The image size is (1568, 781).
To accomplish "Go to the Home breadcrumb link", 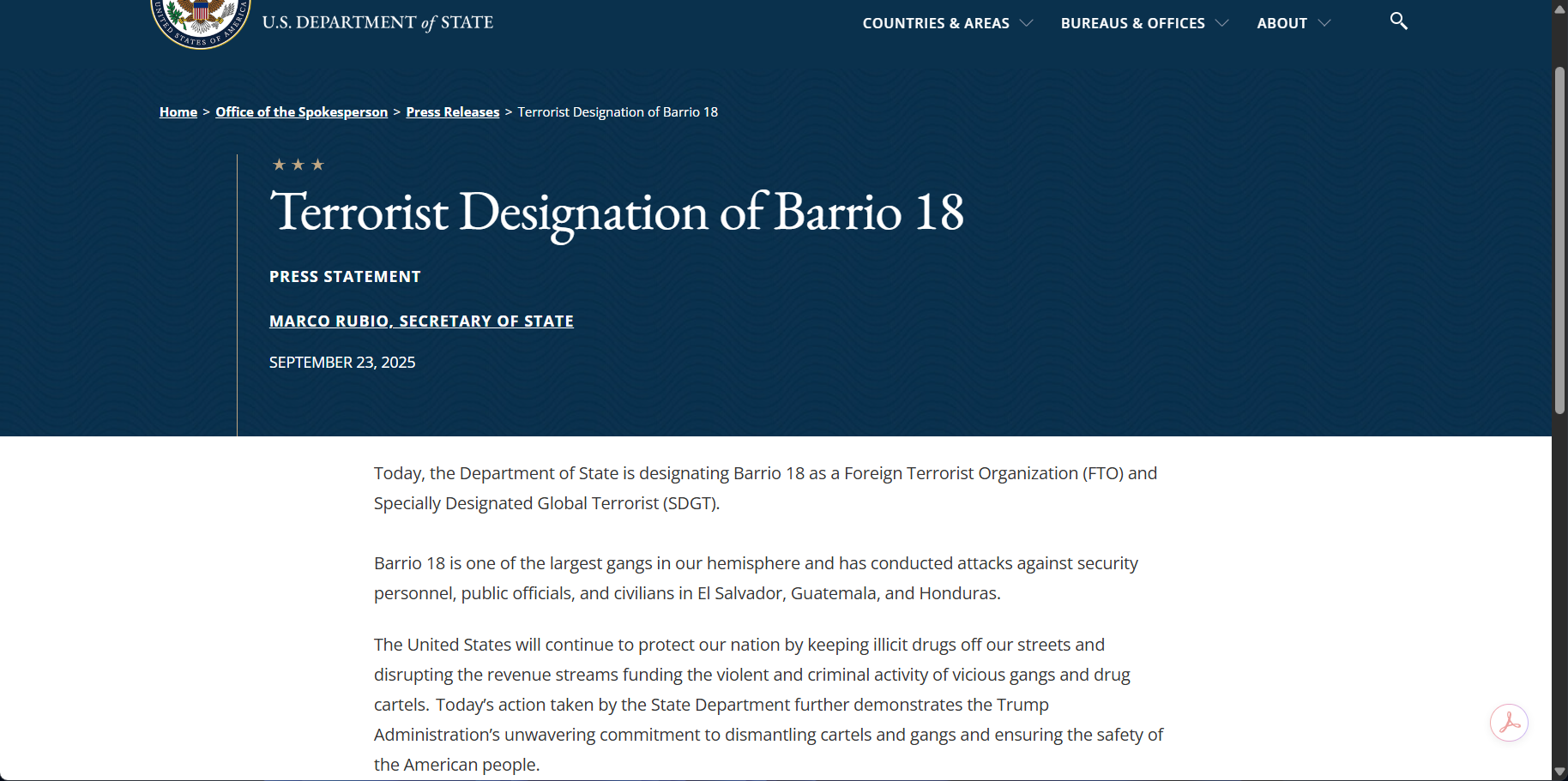I will 178,112.
